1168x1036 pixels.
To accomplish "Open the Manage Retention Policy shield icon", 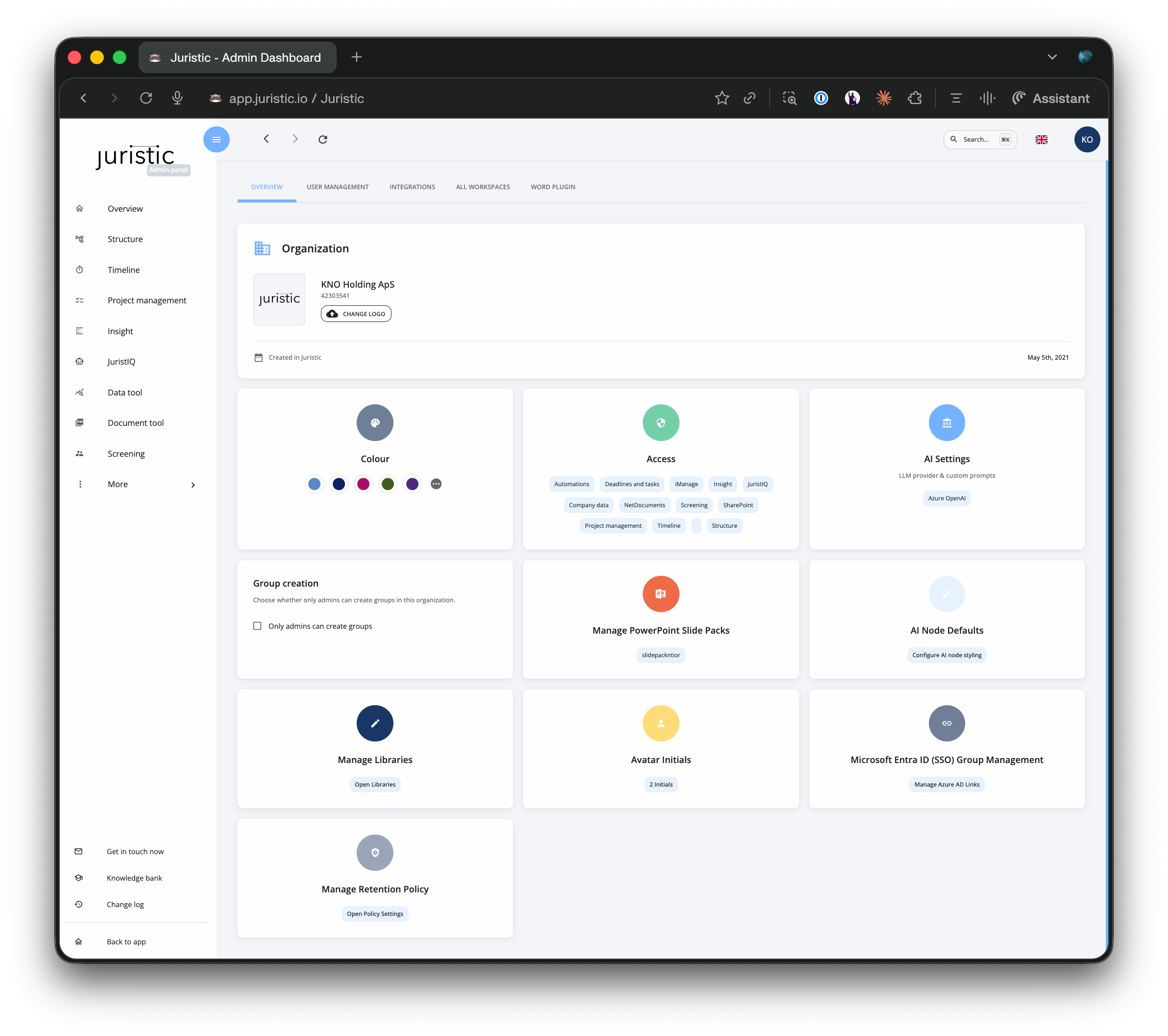I will 375,853.
